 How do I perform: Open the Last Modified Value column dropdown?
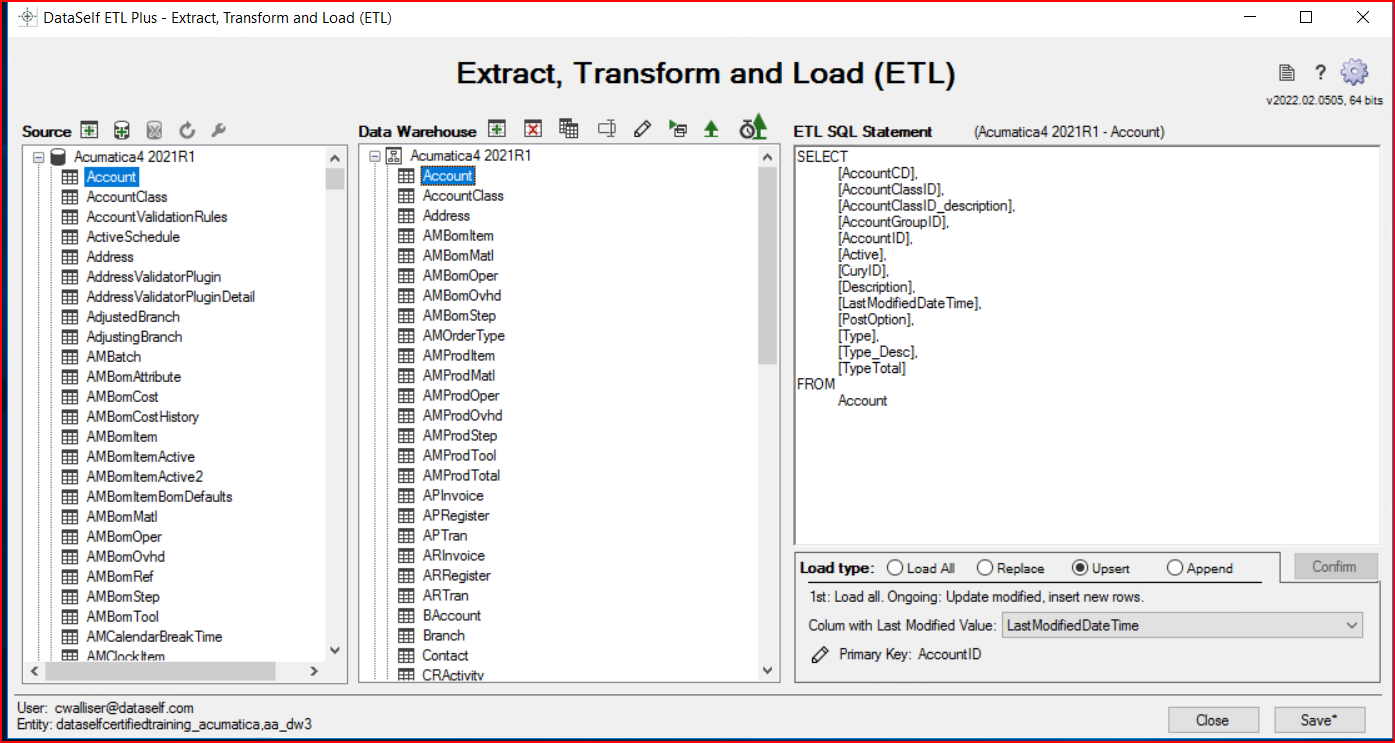pos(1352,625)
